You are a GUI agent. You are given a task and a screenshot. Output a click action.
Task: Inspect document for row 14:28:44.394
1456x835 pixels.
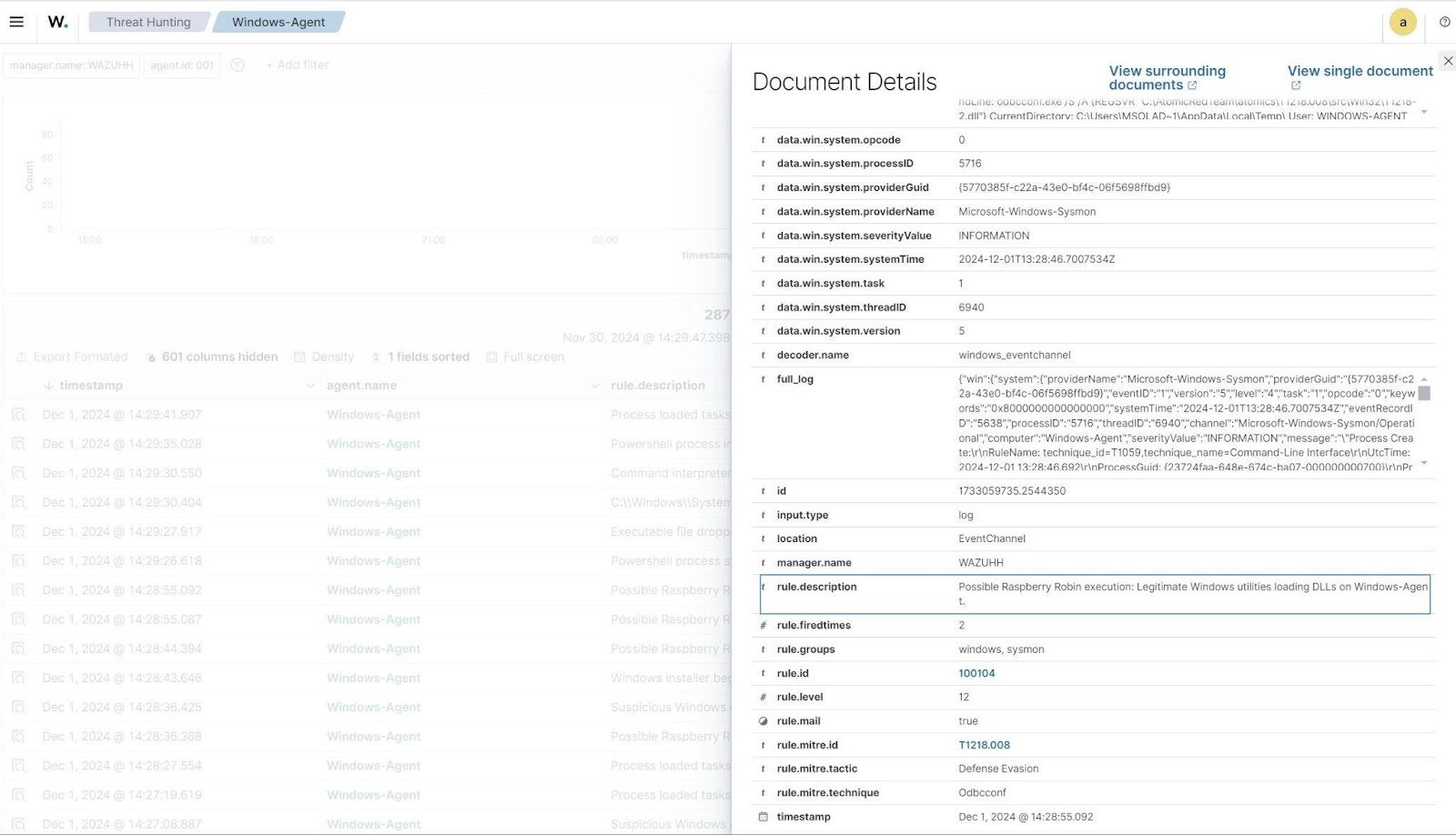coord(18,649)
